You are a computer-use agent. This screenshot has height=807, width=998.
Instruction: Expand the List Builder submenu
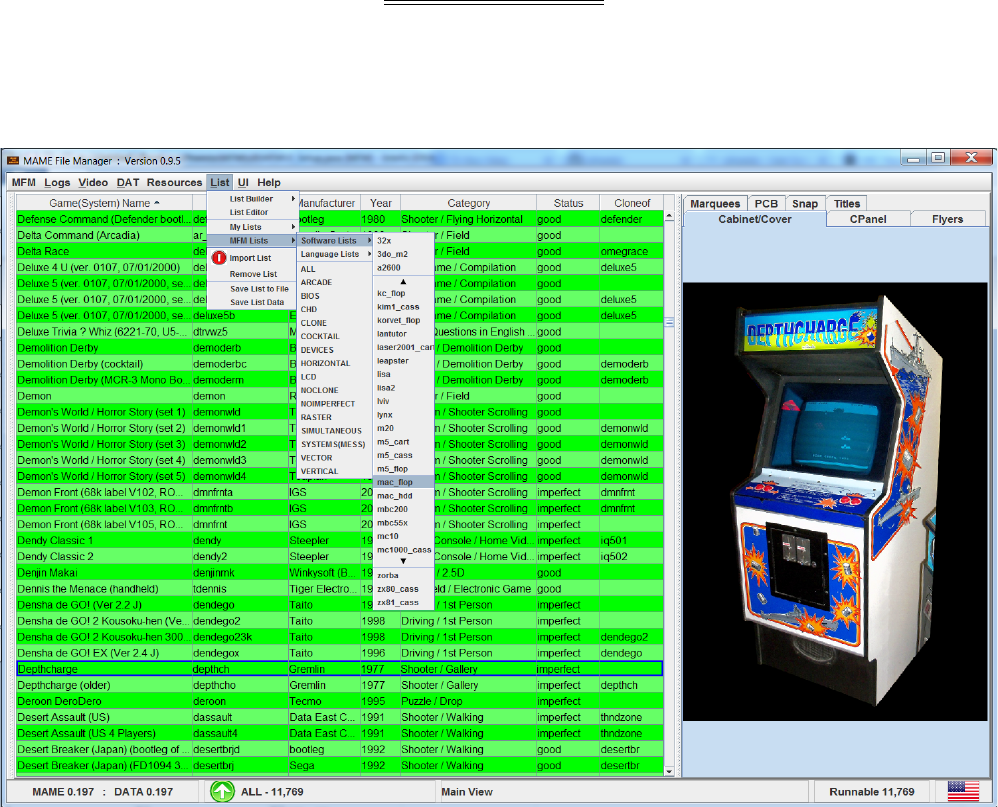(x=253, y=199)
